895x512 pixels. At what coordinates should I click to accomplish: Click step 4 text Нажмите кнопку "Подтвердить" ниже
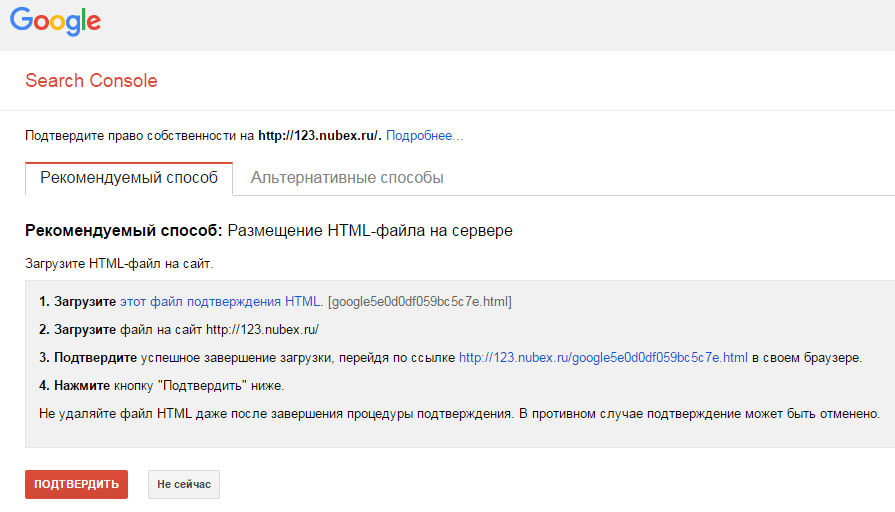(x=162, y=386)
